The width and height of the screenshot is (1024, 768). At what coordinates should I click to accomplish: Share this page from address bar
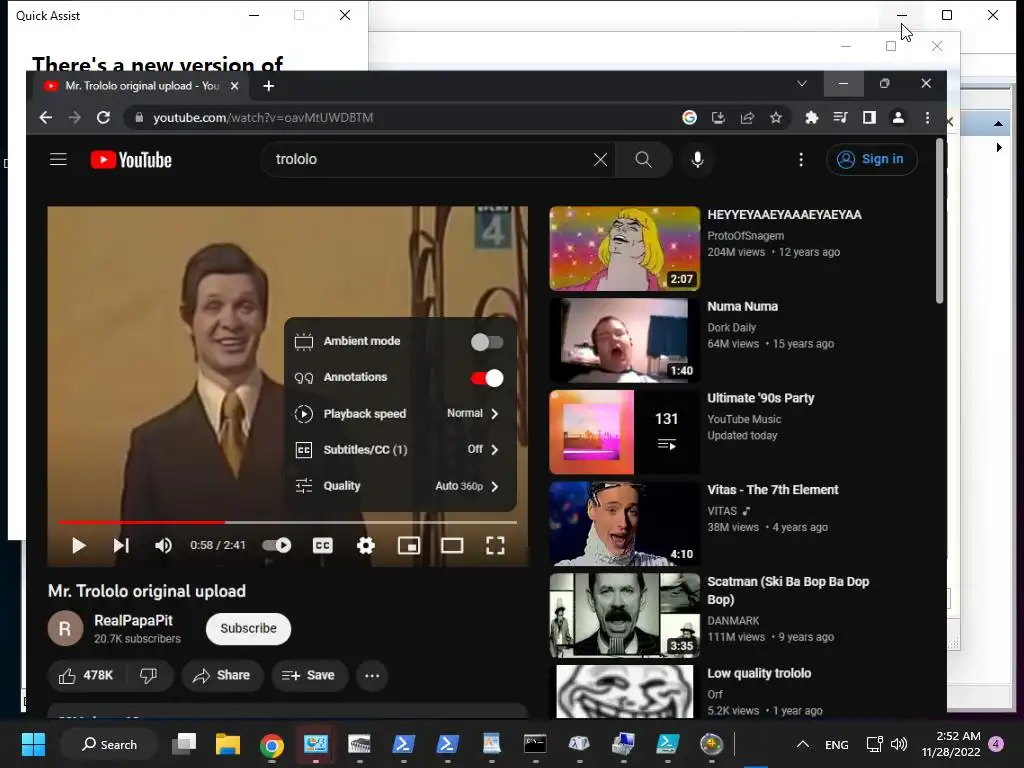click(747, 118)
